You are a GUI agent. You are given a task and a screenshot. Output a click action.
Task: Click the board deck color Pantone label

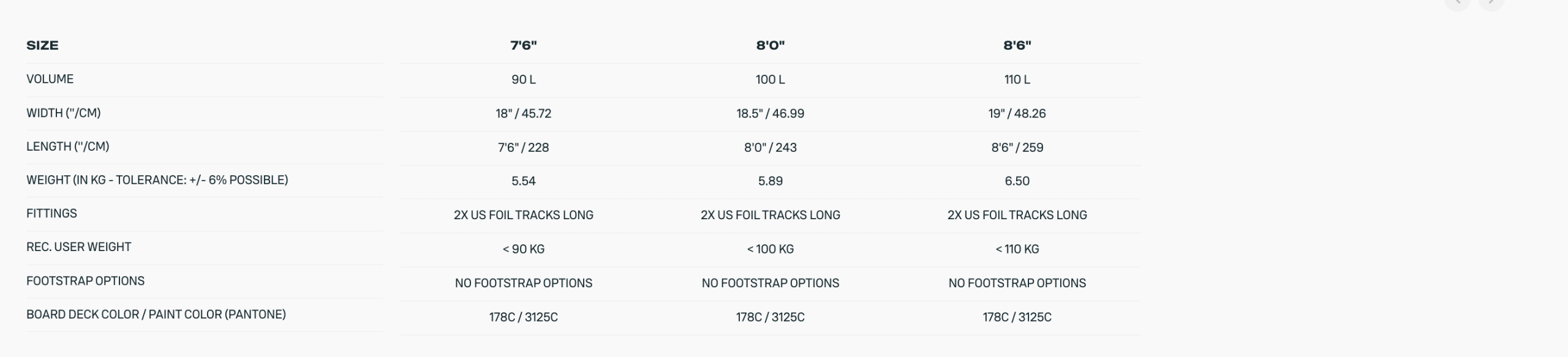pyautogui.click(x=156, y=315)
